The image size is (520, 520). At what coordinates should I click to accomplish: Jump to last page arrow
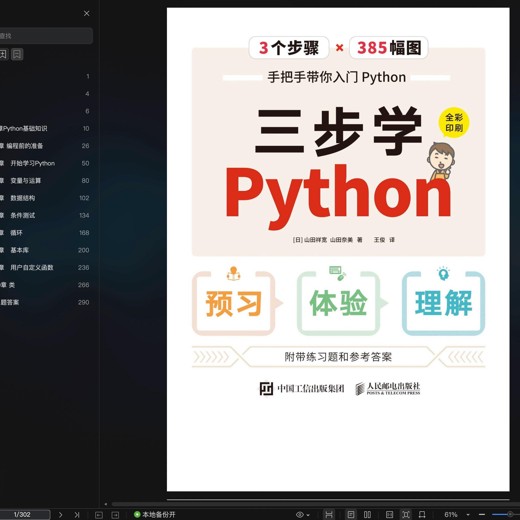pos(77,515)
